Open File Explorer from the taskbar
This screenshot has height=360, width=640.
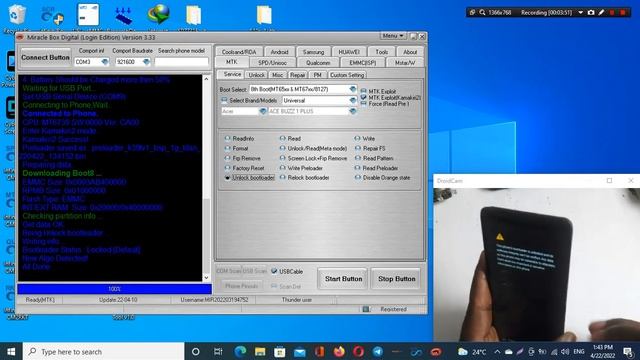pos(260,351)
